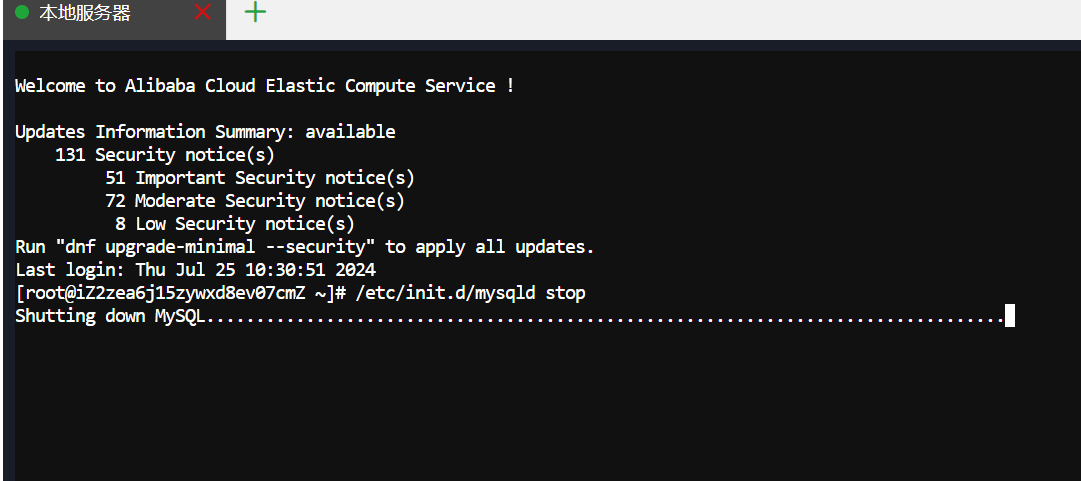1081x481 pixels.
Task: Click the Last login timestamp line
Action: pyautogui.click(x=195, y=269)
